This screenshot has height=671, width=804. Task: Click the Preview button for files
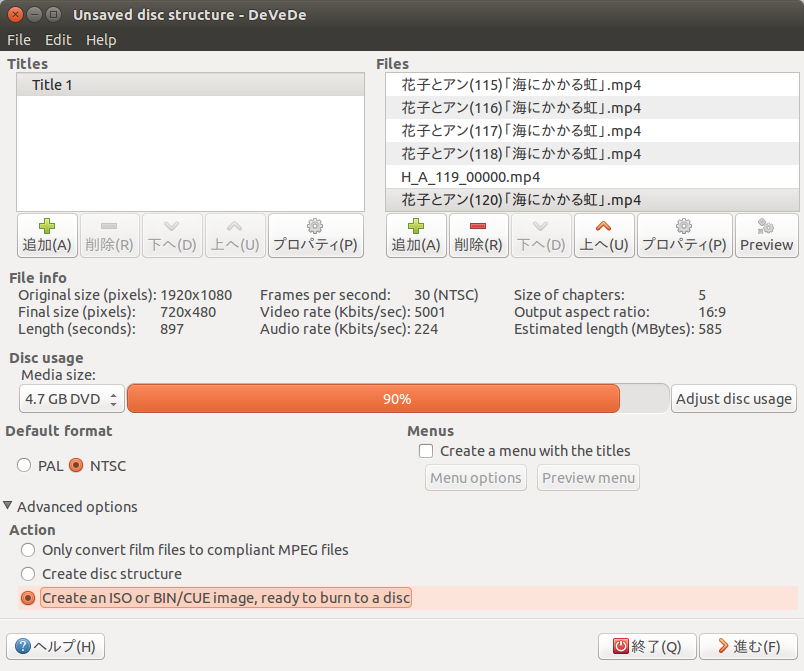[x=767, y=235]
